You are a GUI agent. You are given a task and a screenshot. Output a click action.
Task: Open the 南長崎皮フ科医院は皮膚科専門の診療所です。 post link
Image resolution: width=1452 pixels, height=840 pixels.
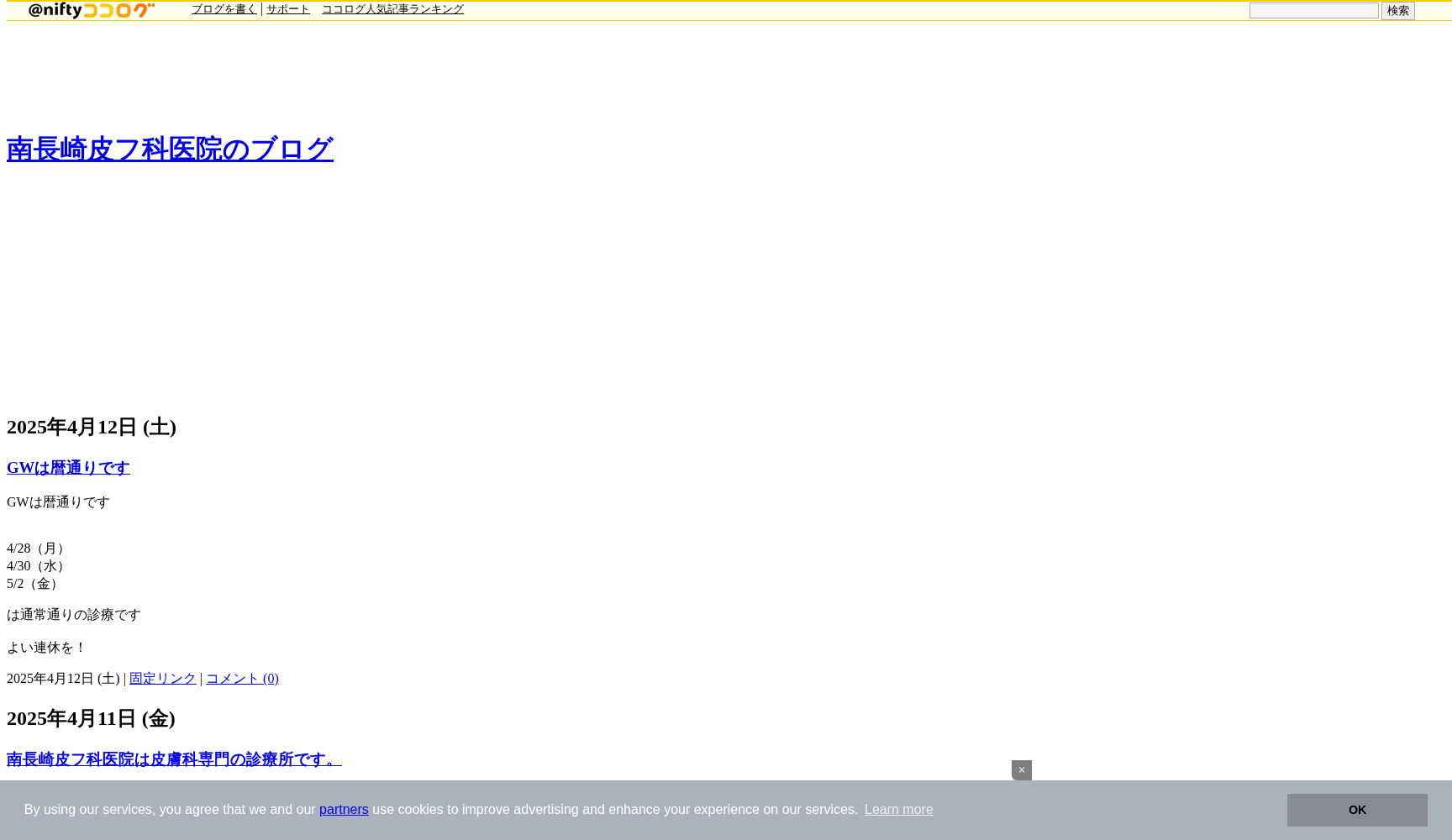tap(174, 759)
